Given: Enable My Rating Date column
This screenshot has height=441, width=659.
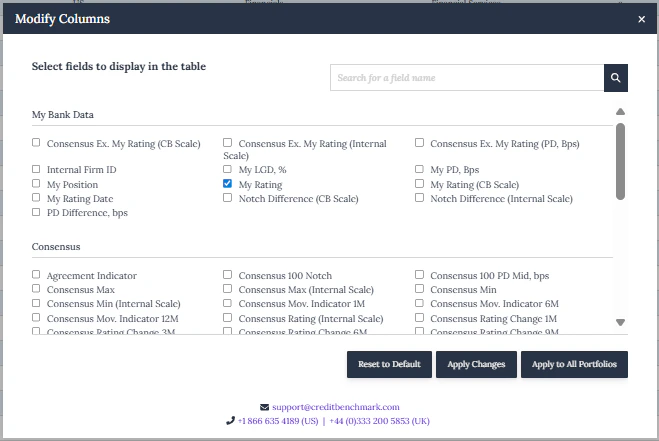Looking at the screenshot, I should (x=36, y=198).
